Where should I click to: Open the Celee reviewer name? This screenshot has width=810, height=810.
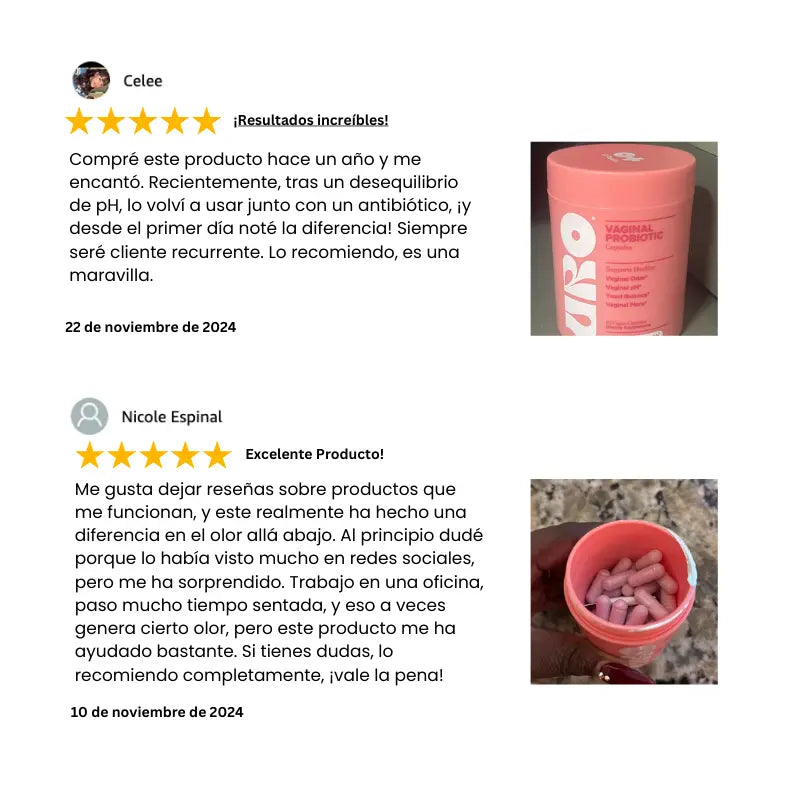(x=143, y=81)
